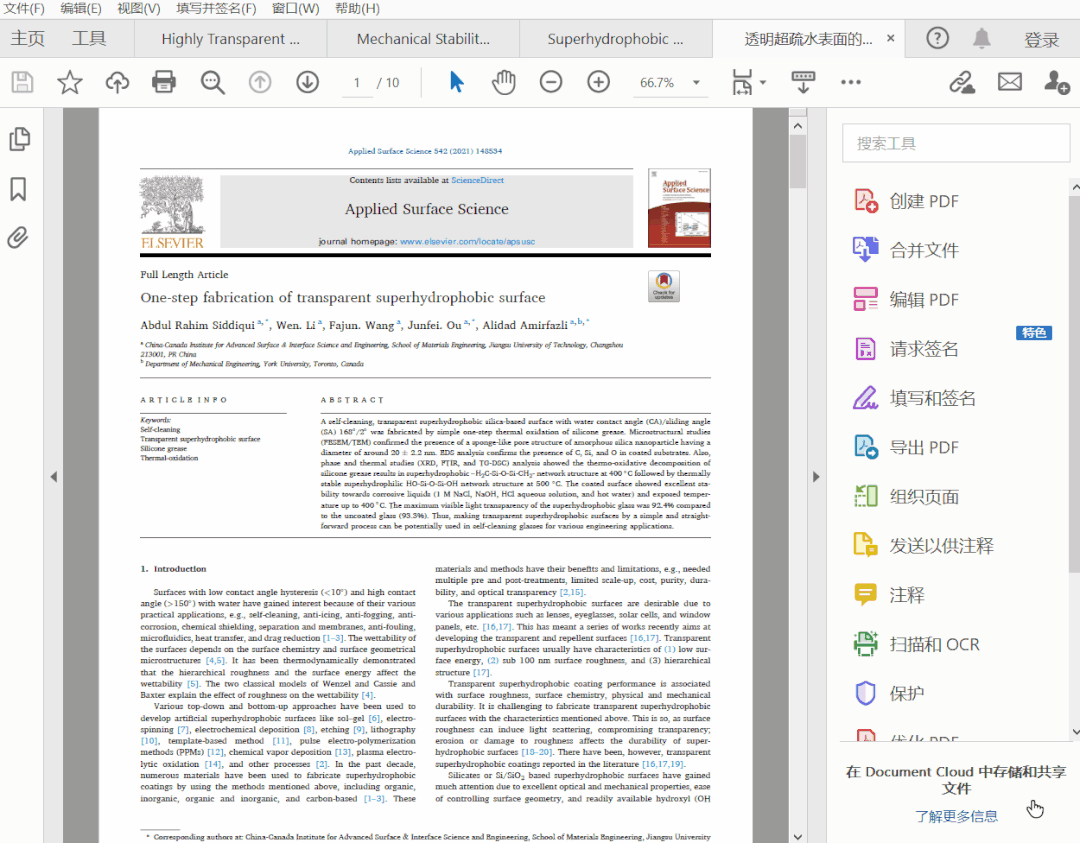Open the 文件(F) menu
Image resolution: width=1080 pixels, height=843 pixels.
[24, 8]
